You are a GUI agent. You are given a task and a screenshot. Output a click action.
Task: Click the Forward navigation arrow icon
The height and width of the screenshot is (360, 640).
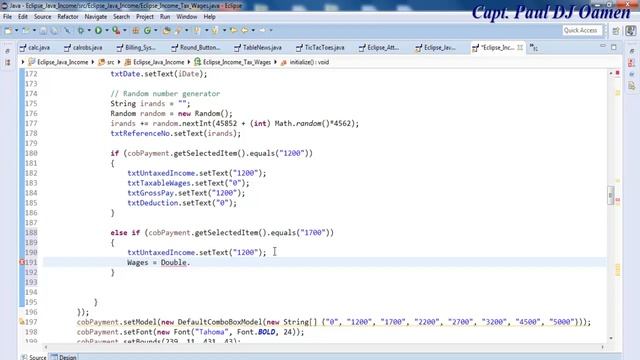click(262, 30)
